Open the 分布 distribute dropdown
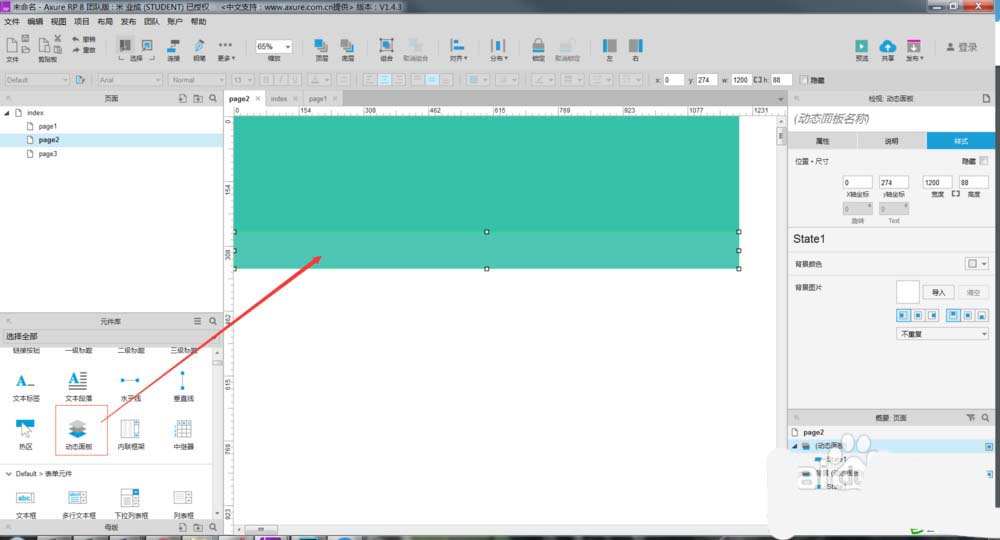This screenshot has height=540, width=1000. [x=498, y=50]
